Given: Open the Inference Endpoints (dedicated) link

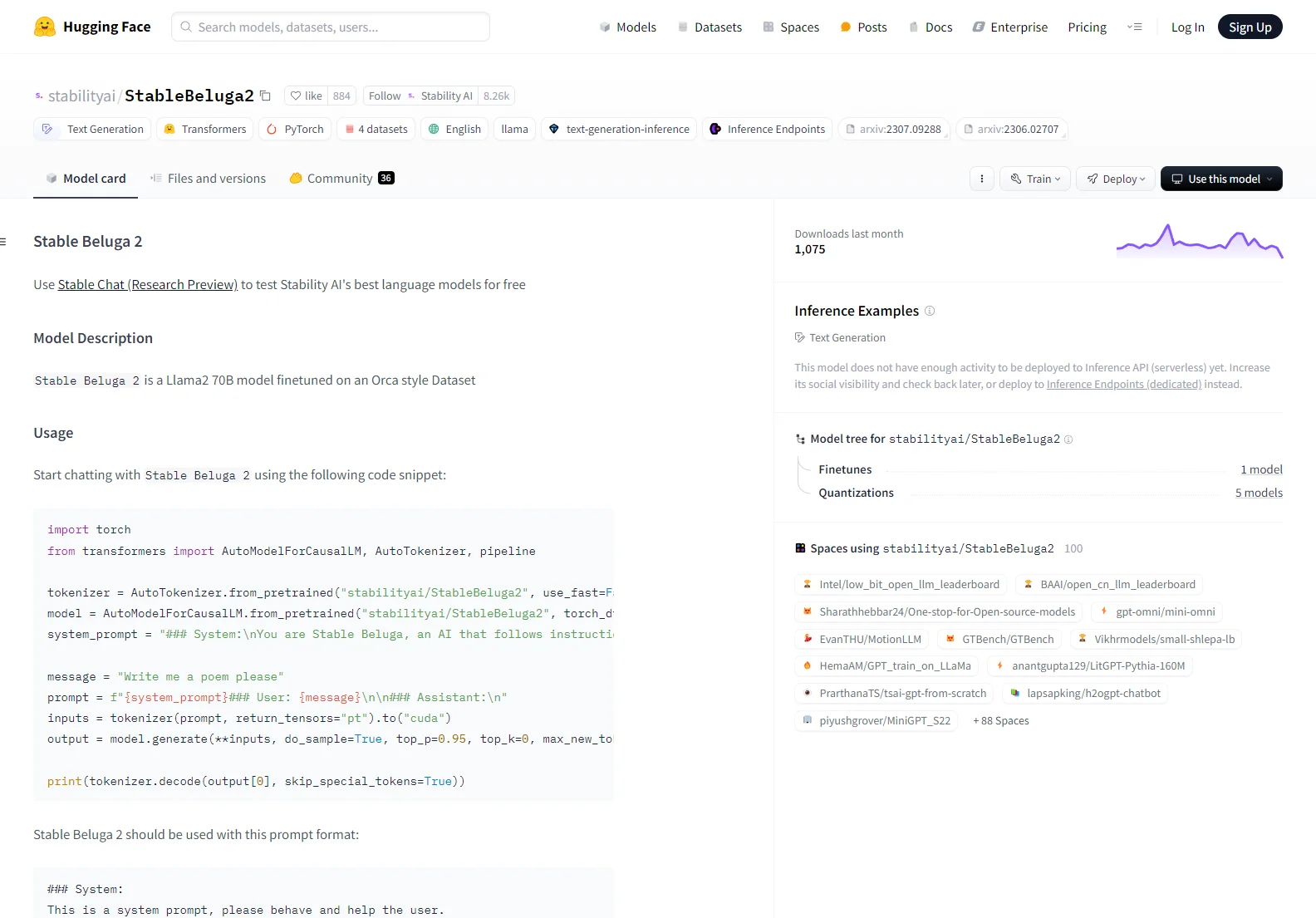Looking at the screenshot, I should pos(1123,384).
